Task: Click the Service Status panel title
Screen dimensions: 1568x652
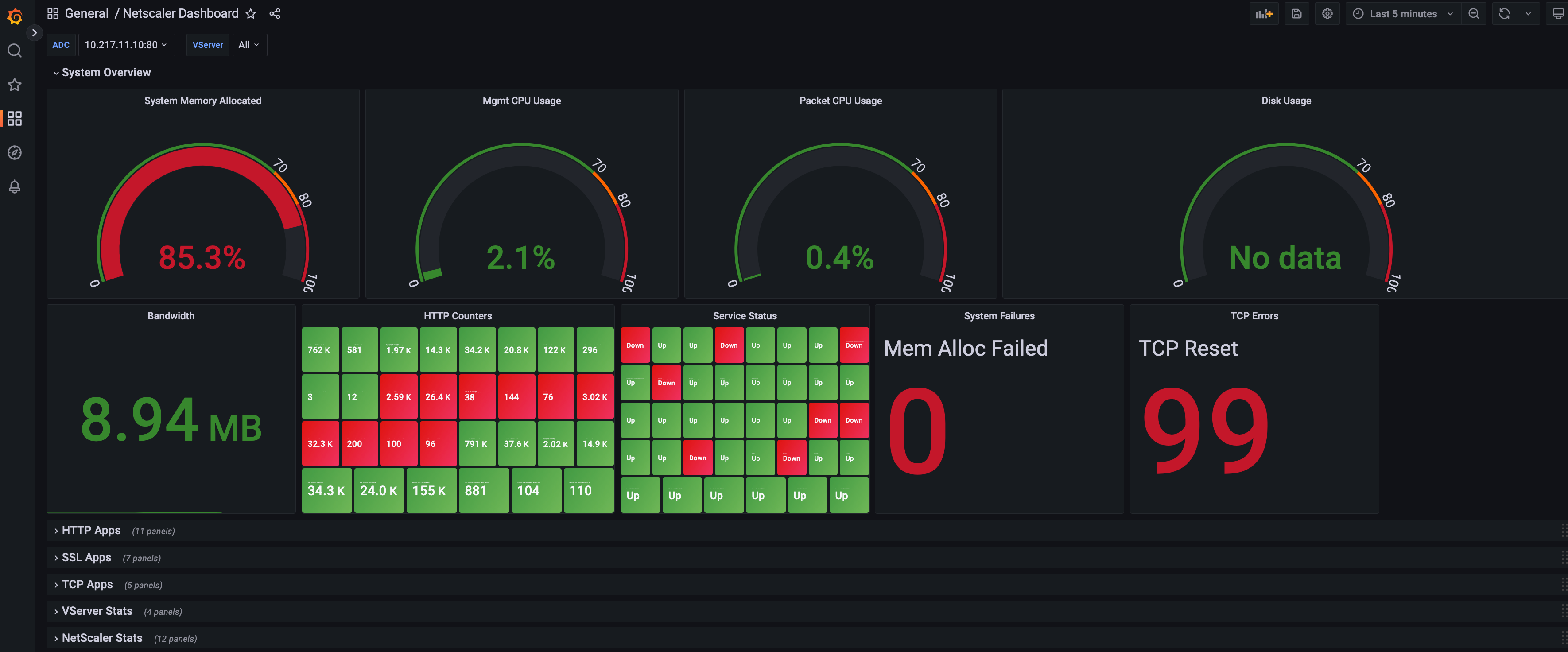Action: coord(745,316)
